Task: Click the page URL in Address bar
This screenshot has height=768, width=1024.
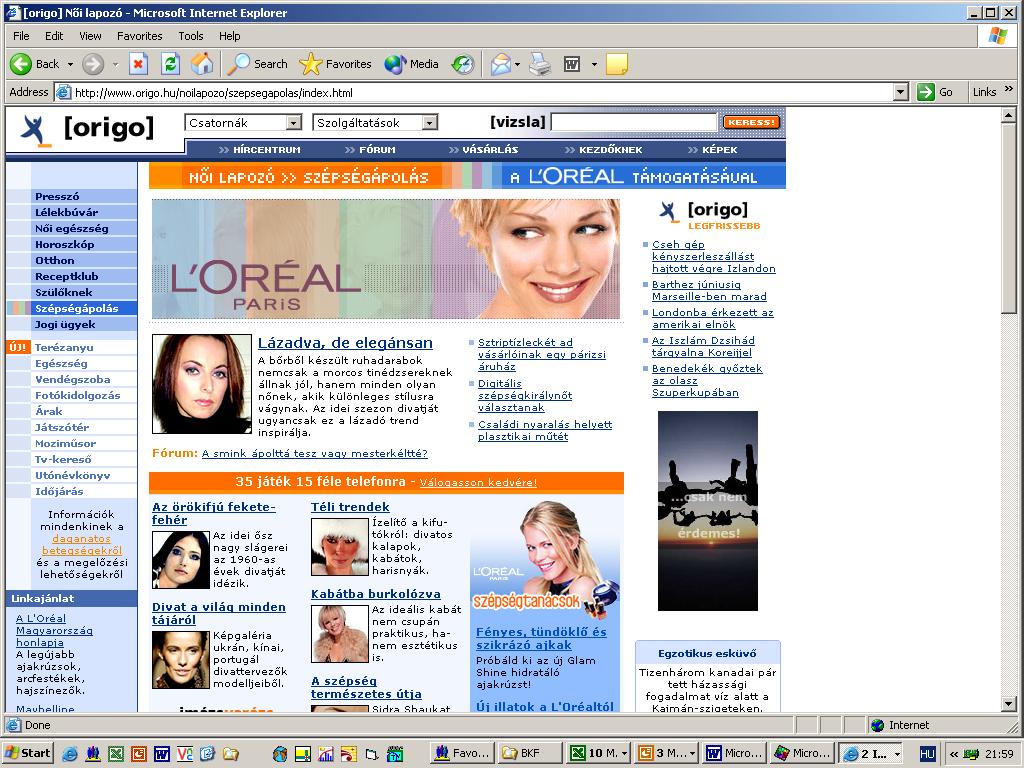Action: tap(214, 93)
